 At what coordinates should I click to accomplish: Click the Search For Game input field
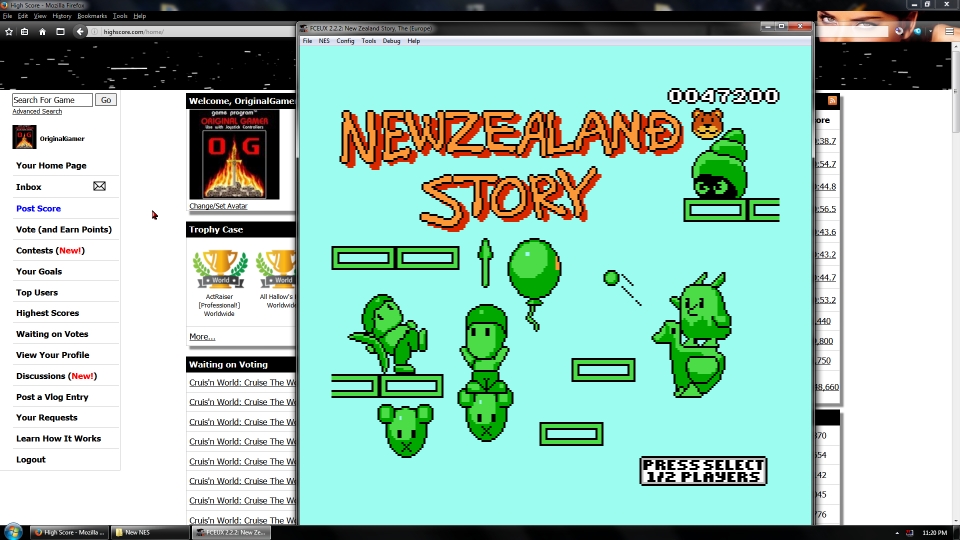coord(52,100)
